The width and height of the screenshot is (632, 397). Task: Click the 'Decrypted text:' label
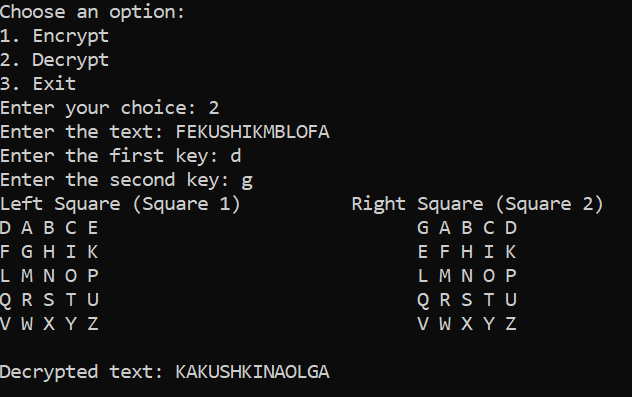pos(81,373)
